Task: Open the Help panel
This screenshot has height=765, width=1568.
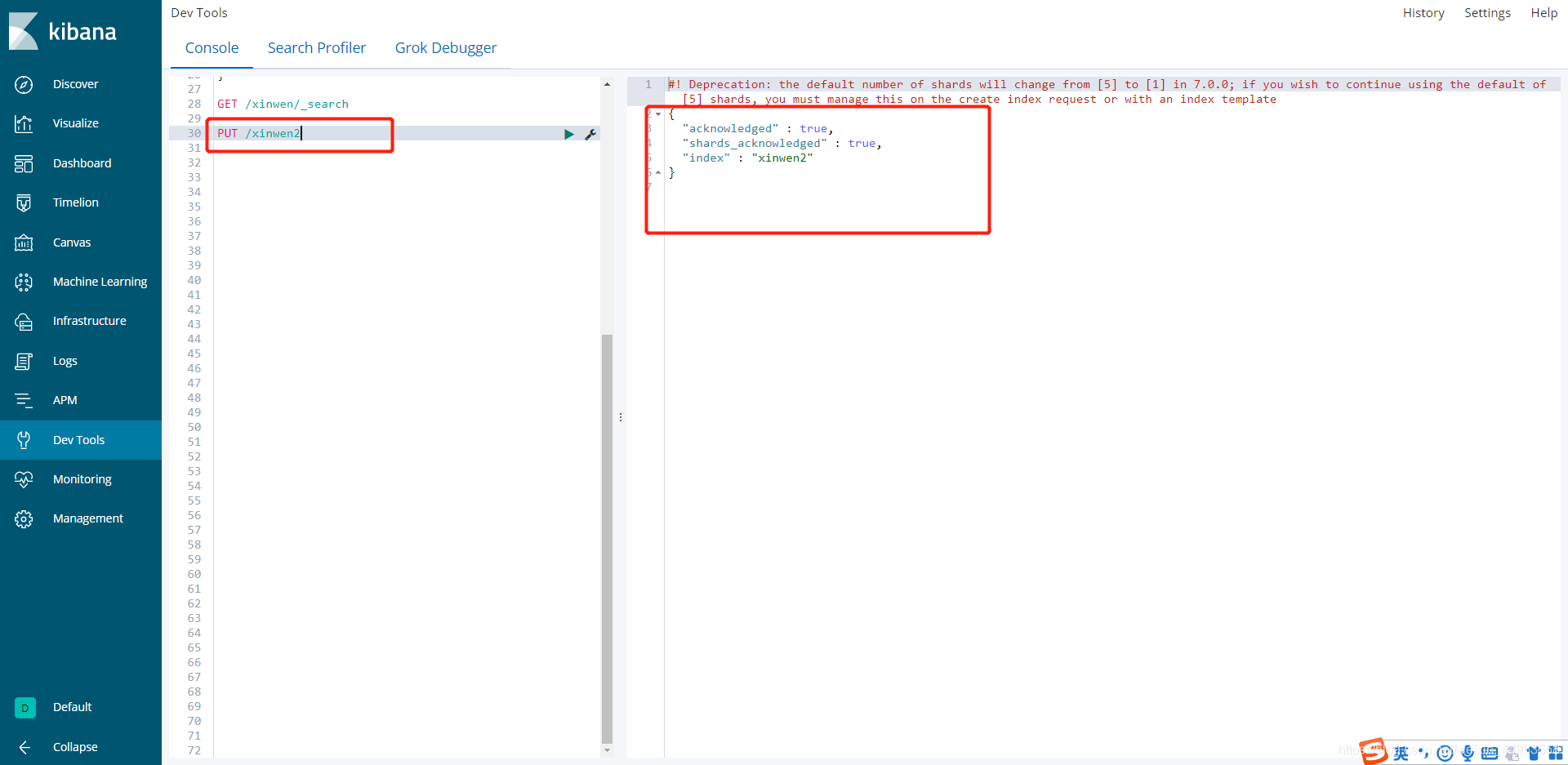Action: (1544, 13)
